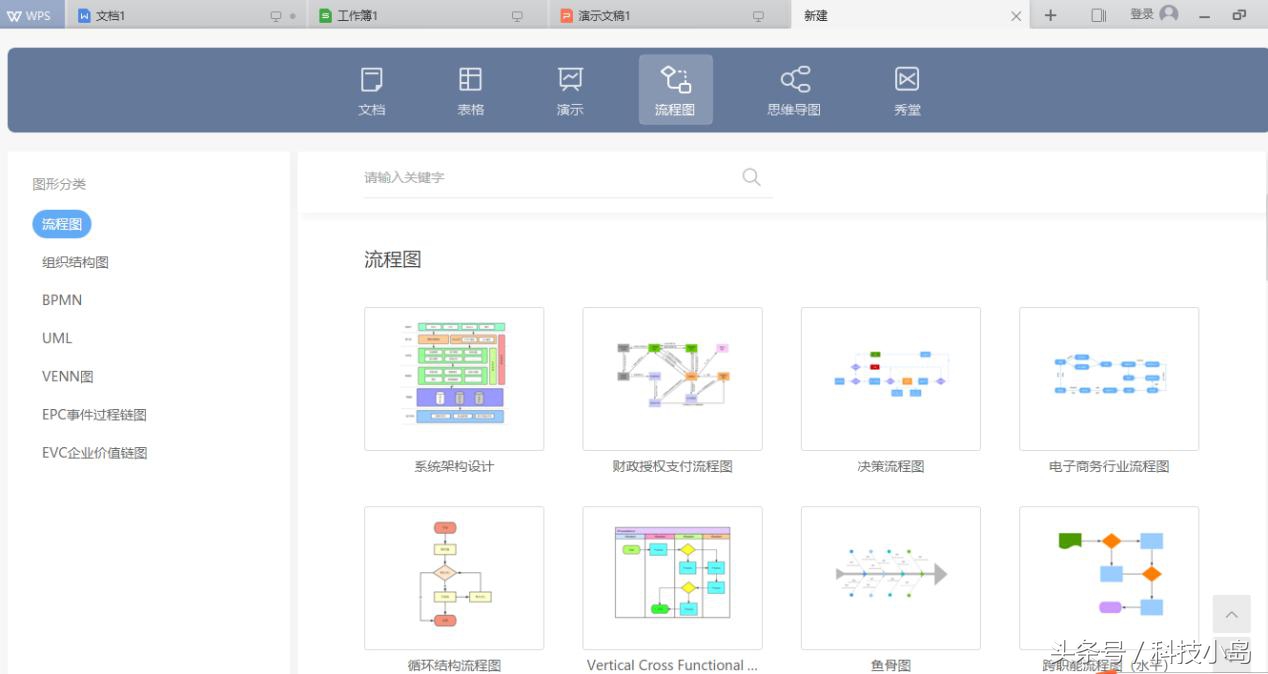Screen dimensions: 1268x674
Task: Select the BPMN category
Action: [62, 299]
